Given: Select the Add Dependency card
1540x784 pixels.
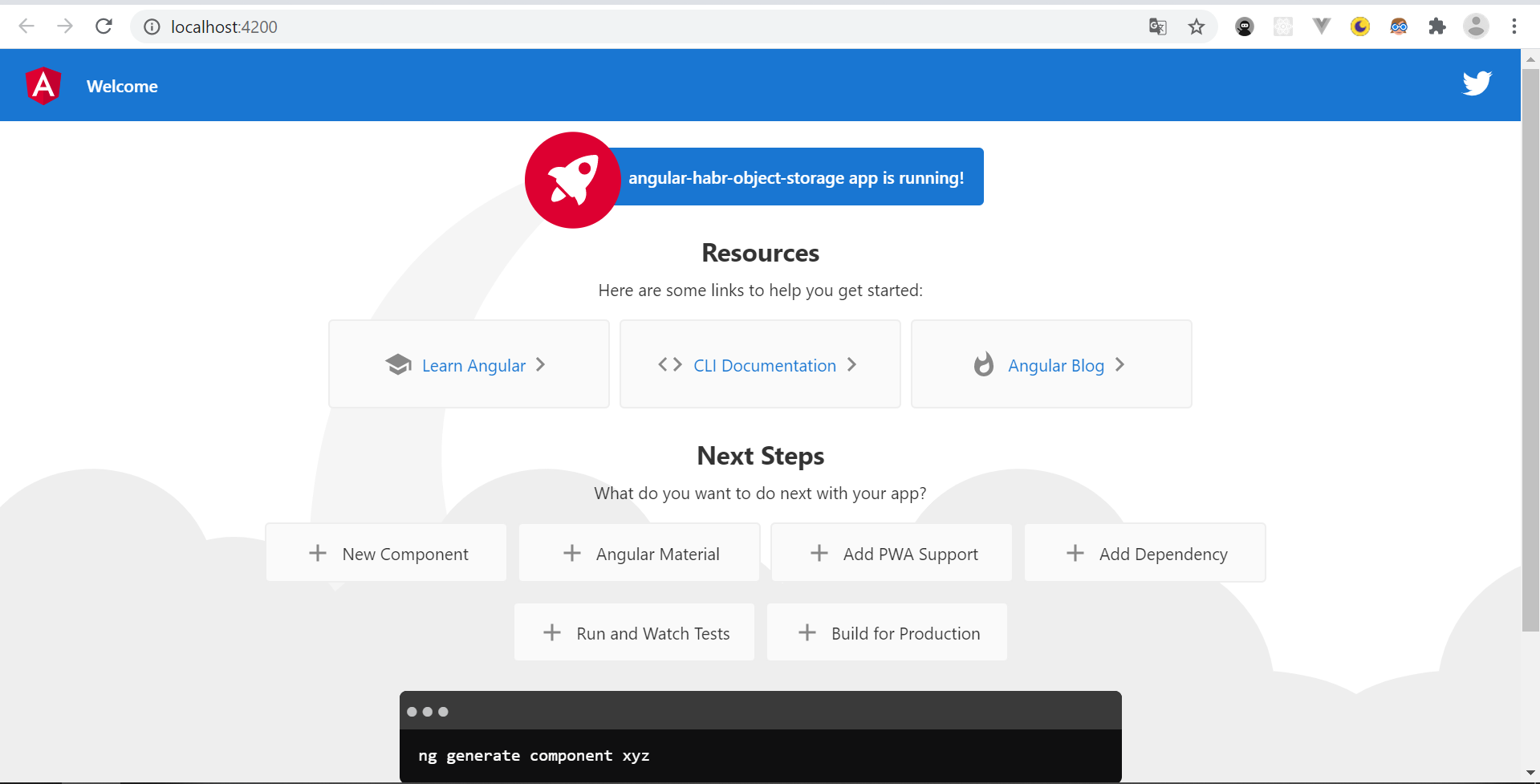Looking at the screenshot, I should [x=1145, y=553].
